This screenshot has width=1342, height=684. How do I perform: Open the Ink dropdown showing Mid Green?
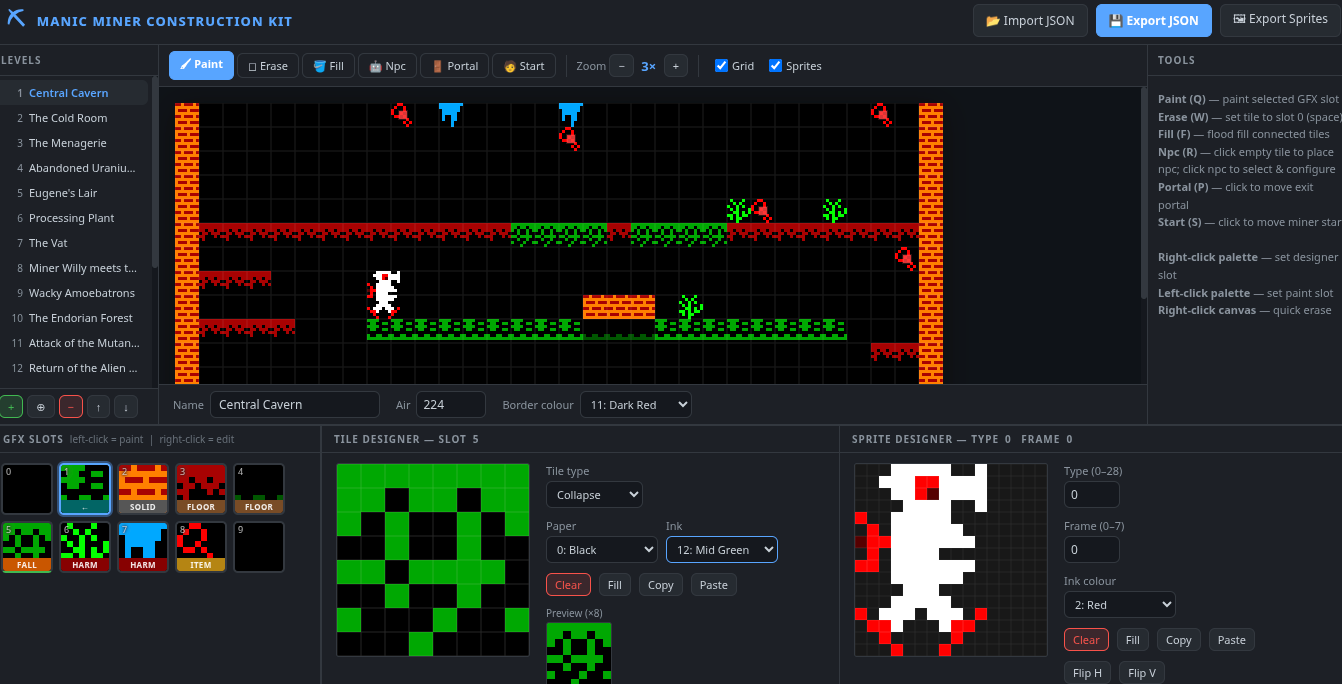point(722,550)
